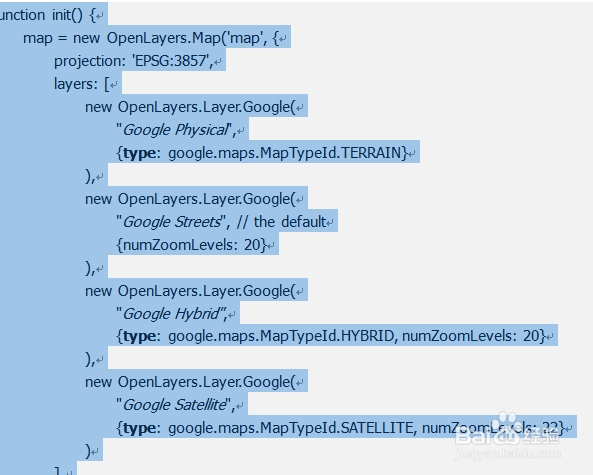Click the line "{numZoomLevels: 20}"
The image size is (593, 475).
191,245
